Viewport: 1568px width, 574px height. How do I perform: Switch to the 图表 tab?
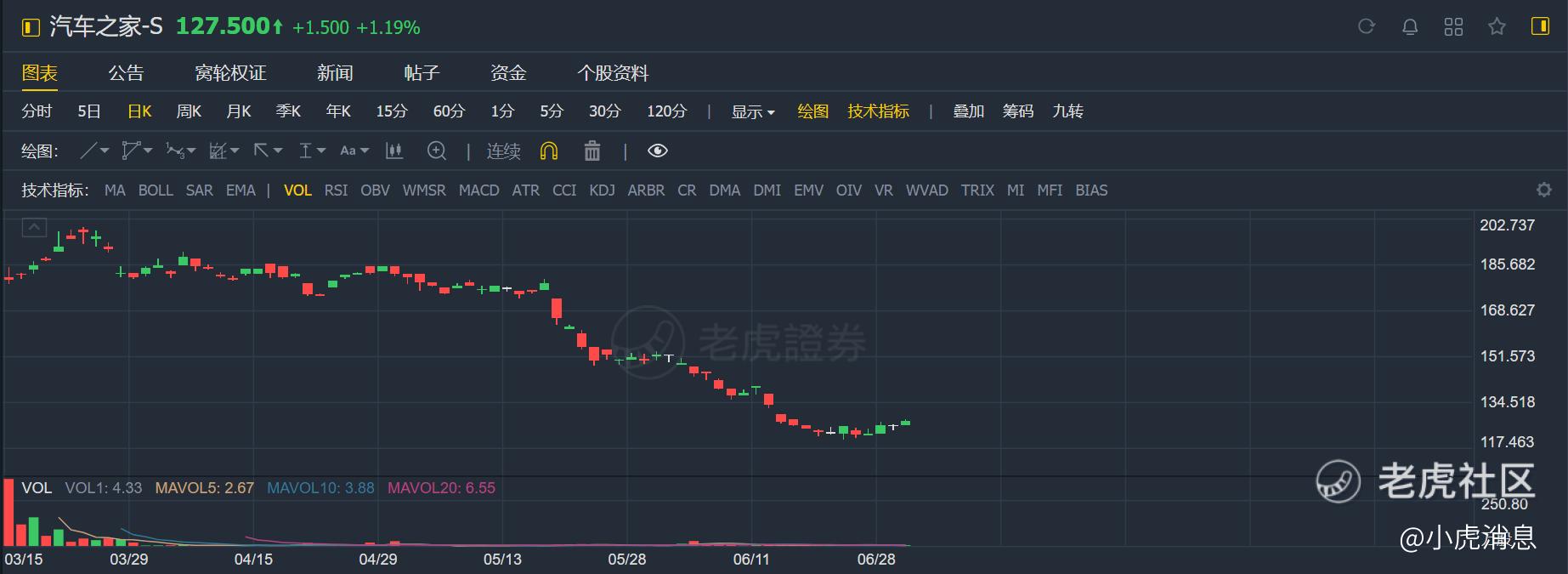[x=40, y=73]
